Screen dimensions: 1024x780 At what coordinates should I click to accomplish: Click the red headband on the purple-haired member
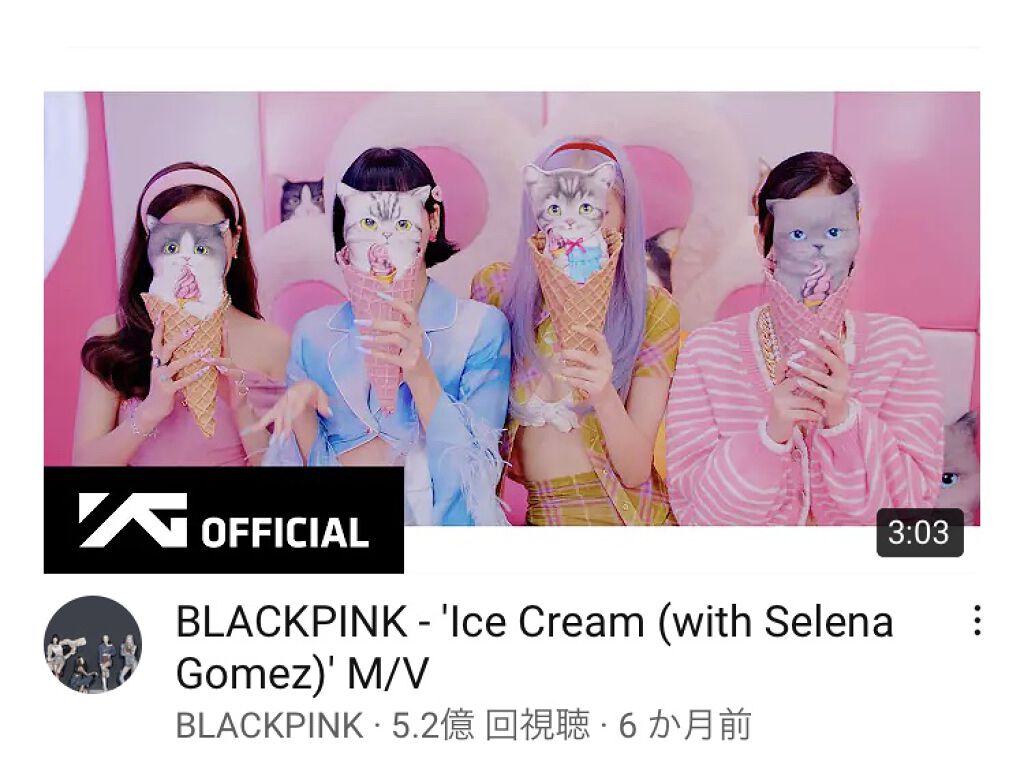click(x=583, y=150)
